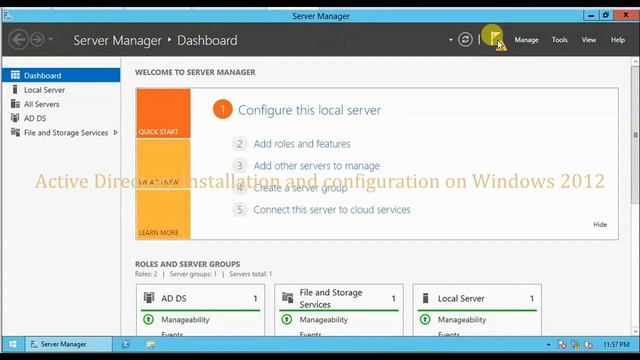Screen dimensions: 640x360
Task: Click the AD DS tile icon
Action: click(x=149, y=298)
